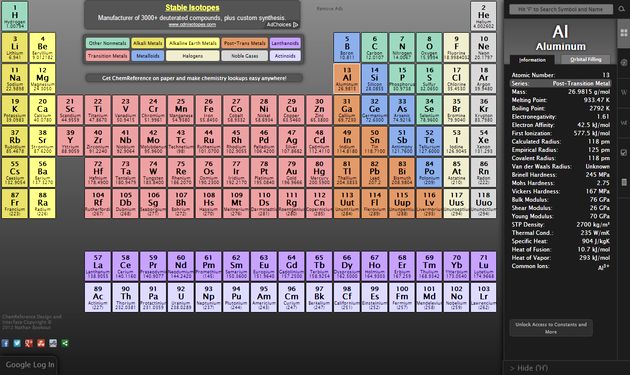Click the green share icon

[65, 343]
